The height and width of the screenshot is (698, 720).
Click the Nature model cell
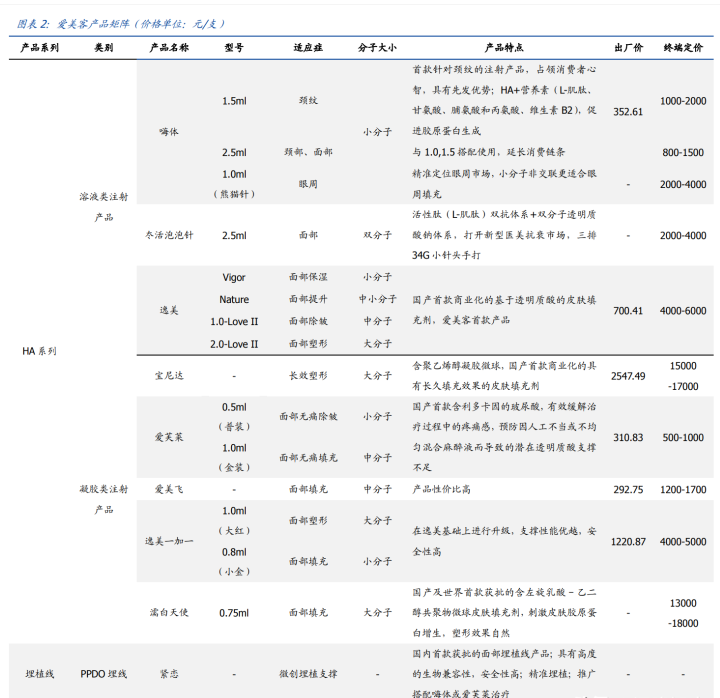pyautogui.click(x=234, y=299)
